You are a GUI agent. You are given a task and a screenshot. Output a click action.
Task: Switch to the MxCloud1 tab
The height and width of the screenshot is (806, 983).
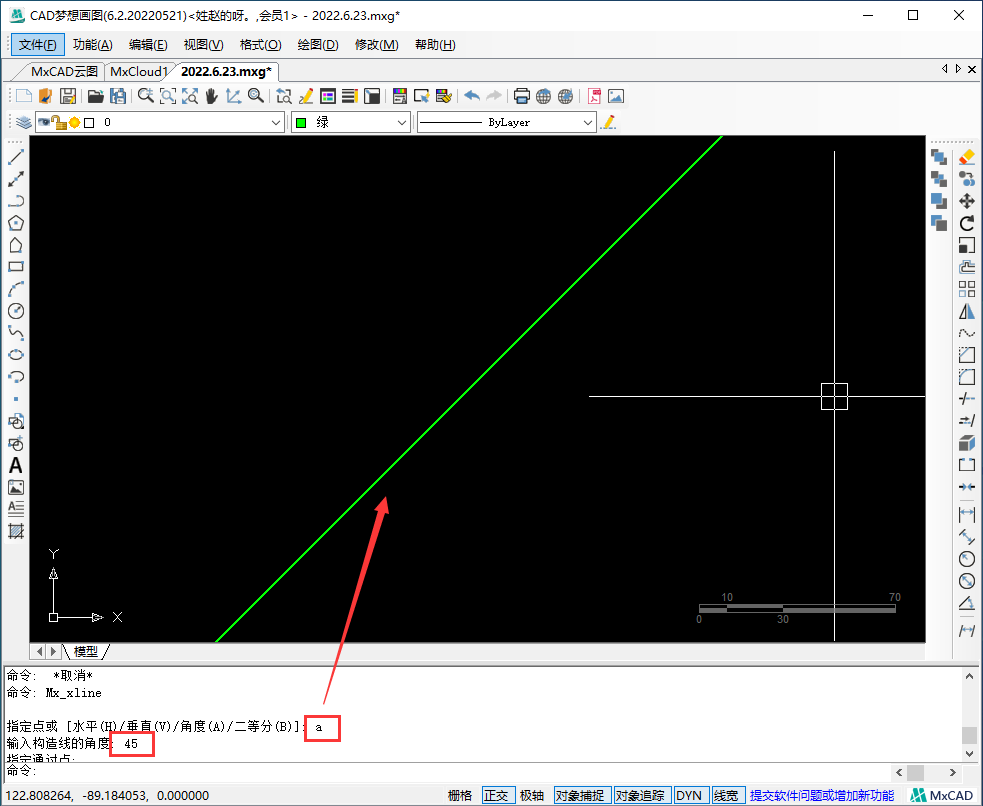pos(139,71)
